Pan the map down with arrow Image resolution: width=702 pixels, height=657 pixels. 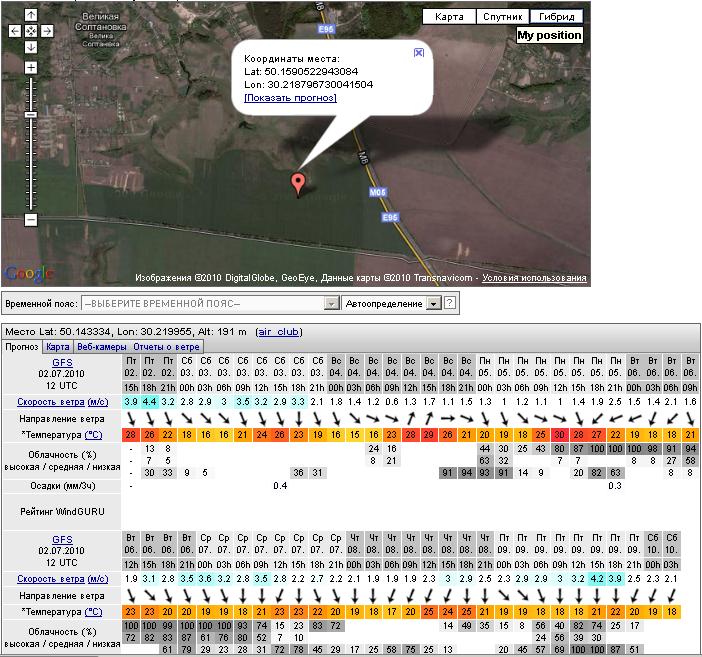(x=31, y=47)
